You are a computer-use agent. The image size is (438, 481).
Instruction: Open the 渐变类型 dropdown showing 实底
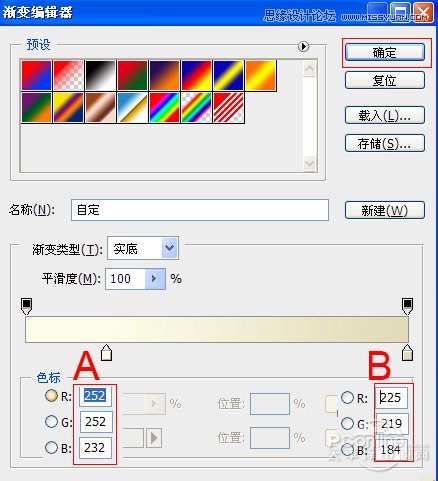143,248
